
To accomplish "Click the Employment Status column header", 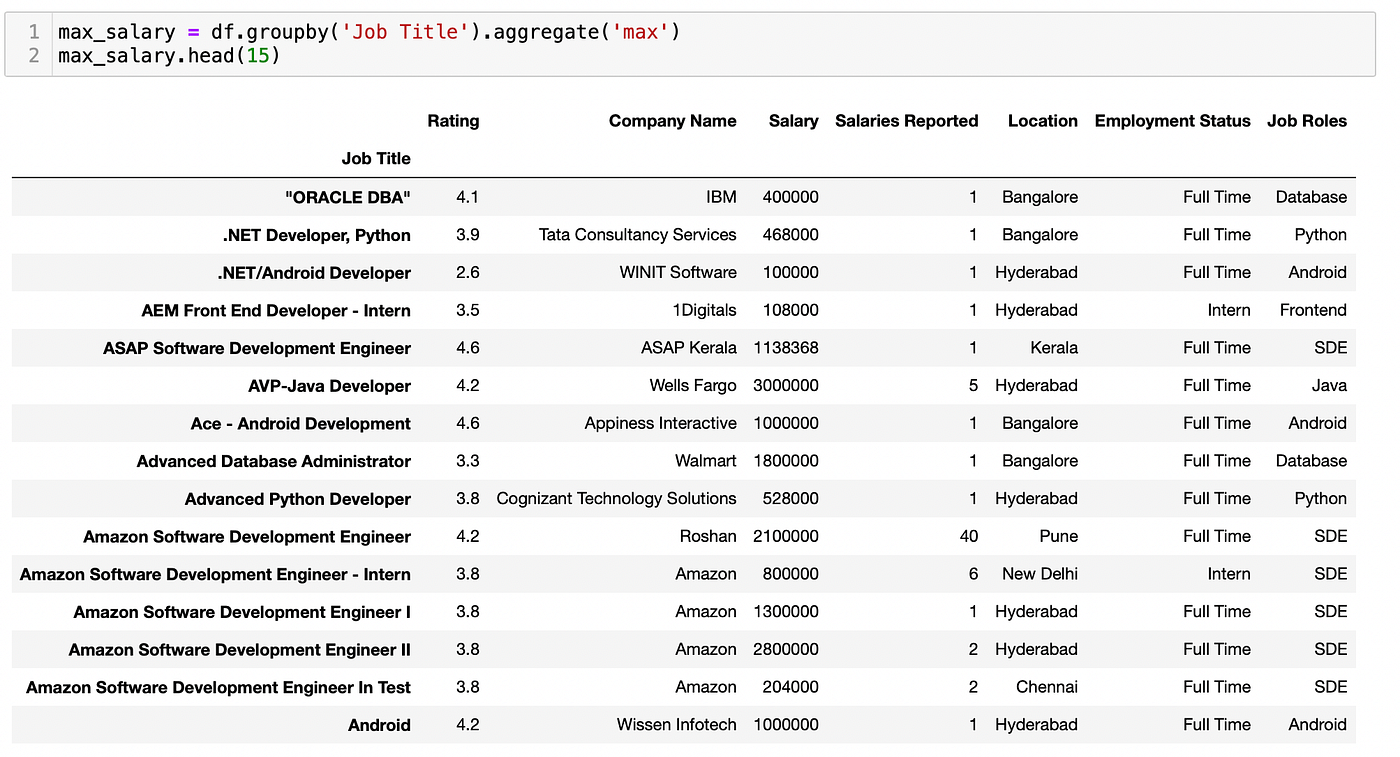I will click(1172, 121).
